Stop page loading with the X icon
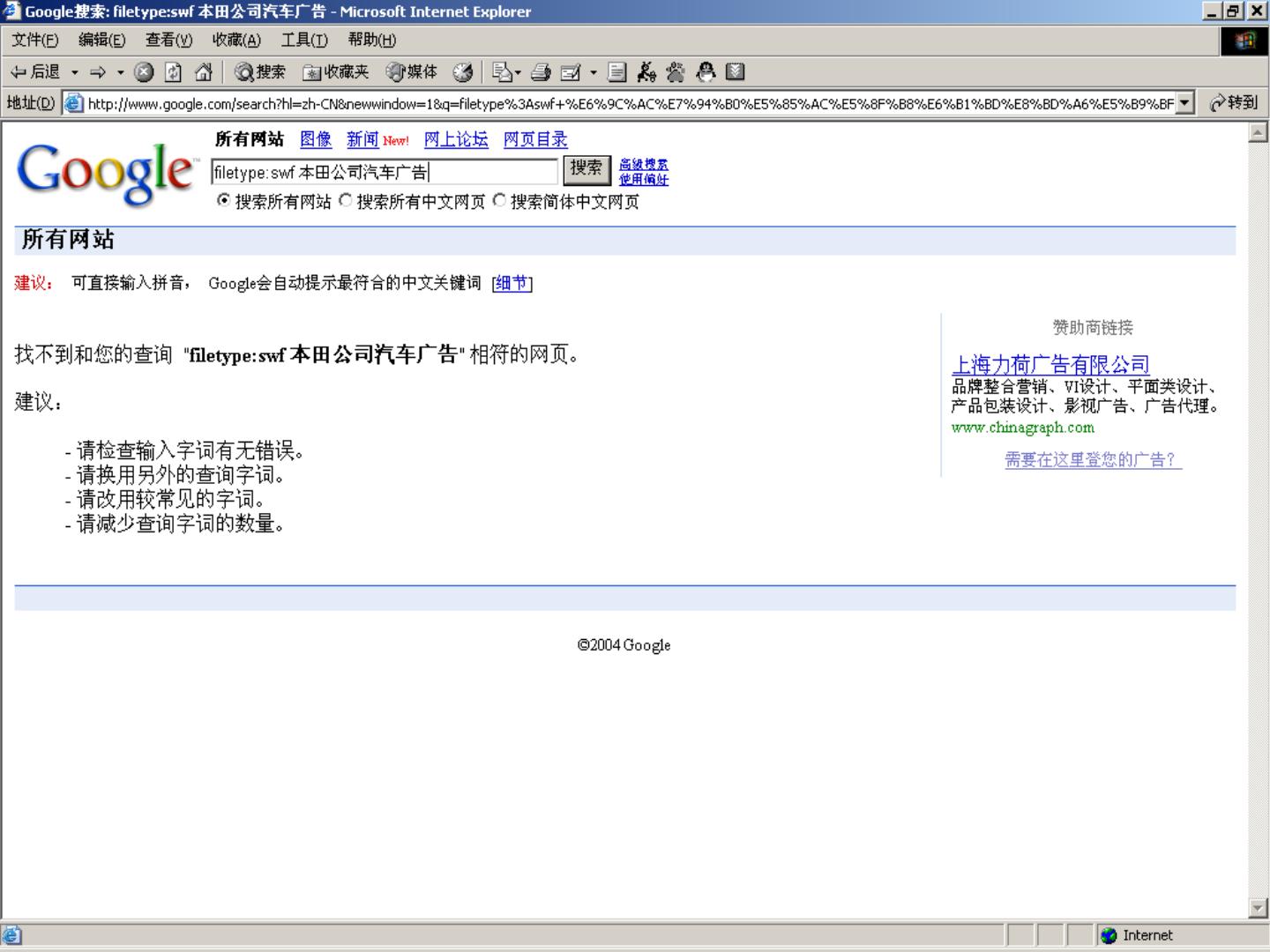The width and height of the screenshot is (1270, 952). (144, 72)
